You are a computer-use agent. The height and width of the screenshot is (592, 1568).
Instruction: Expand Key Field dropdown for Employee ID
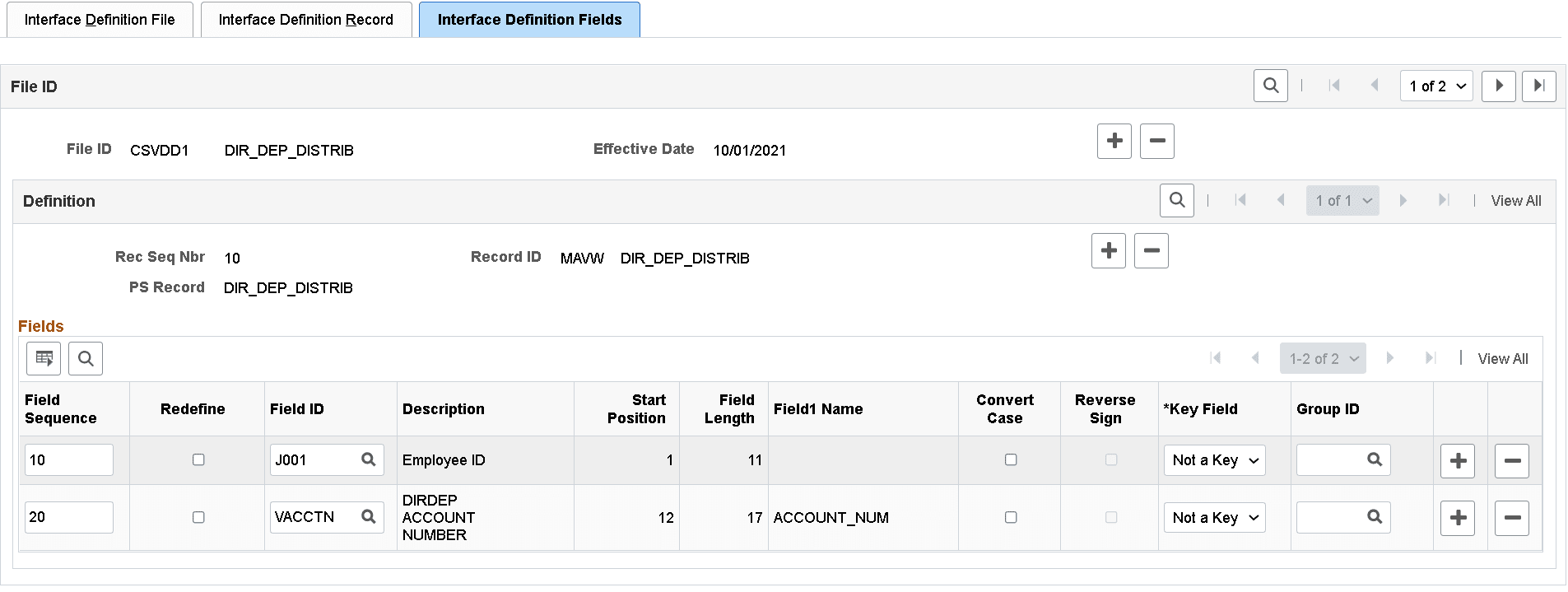1214,460
